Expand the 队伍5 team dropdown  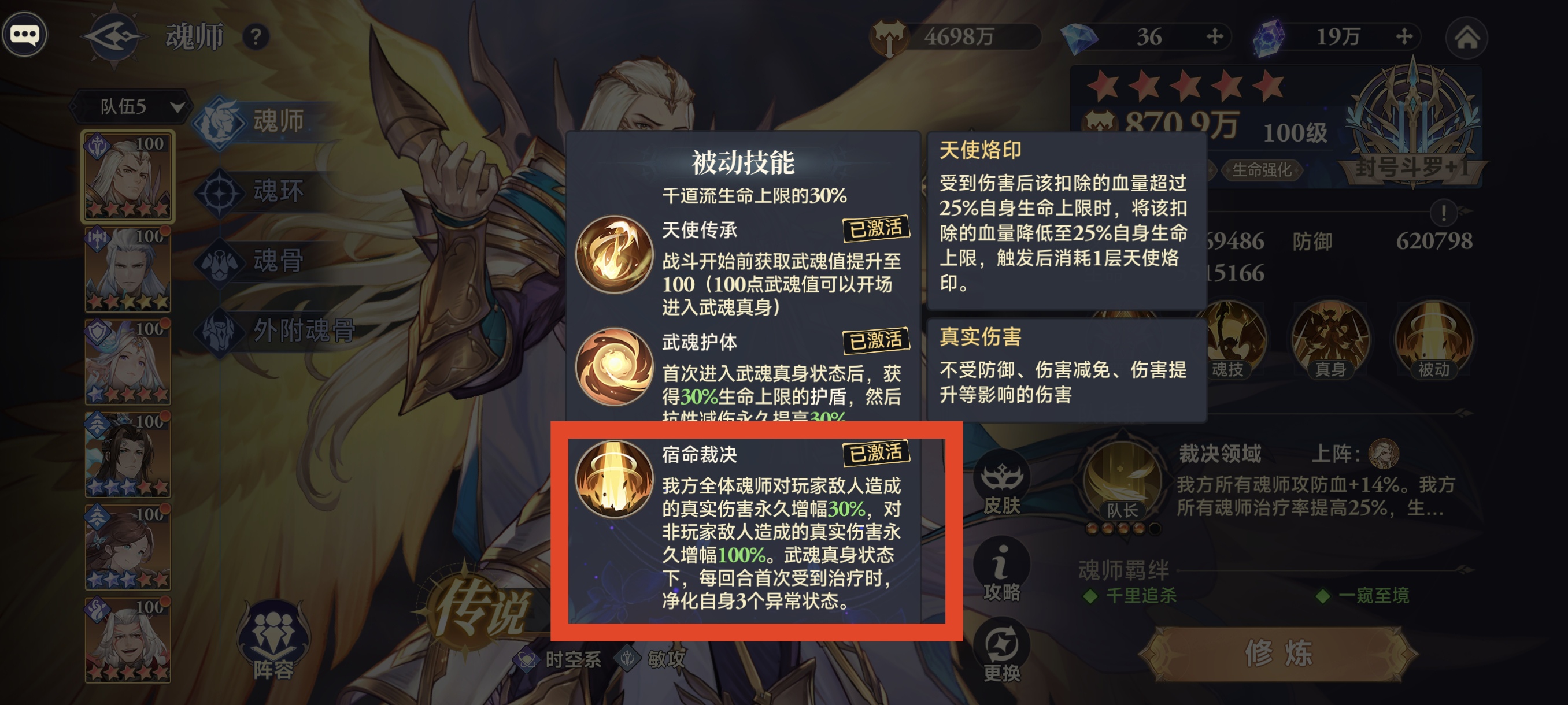pos(131,107)
